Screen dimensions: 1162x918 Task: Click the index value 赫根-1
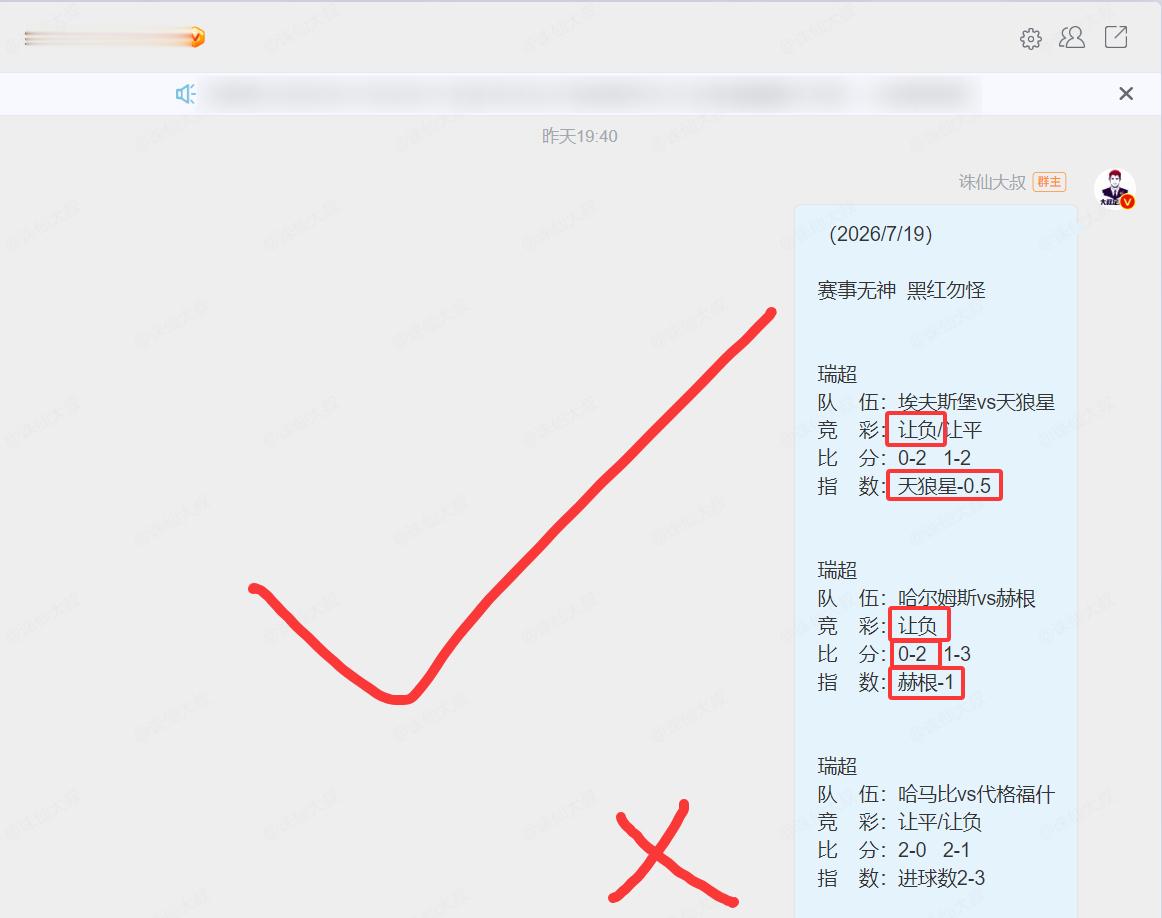point(926,682)
